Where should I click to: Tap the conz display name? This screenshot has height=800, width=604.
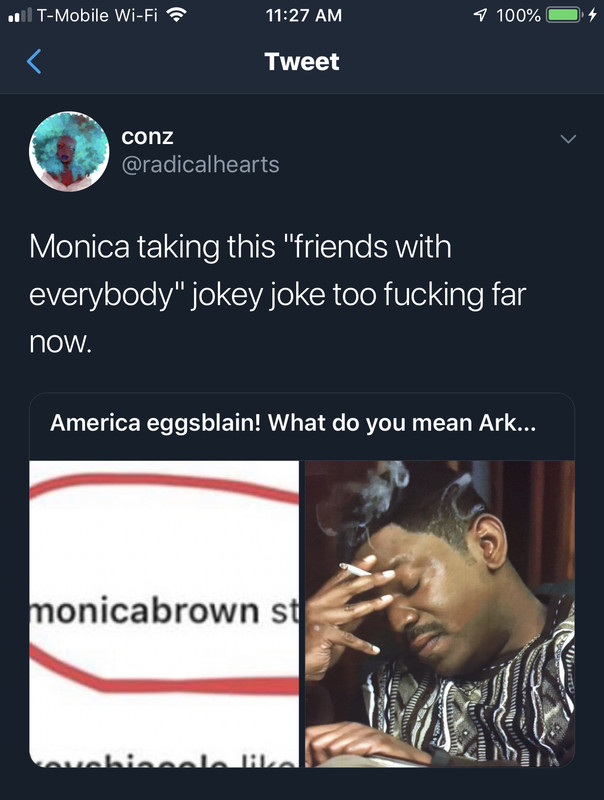[x=147, y=137]
